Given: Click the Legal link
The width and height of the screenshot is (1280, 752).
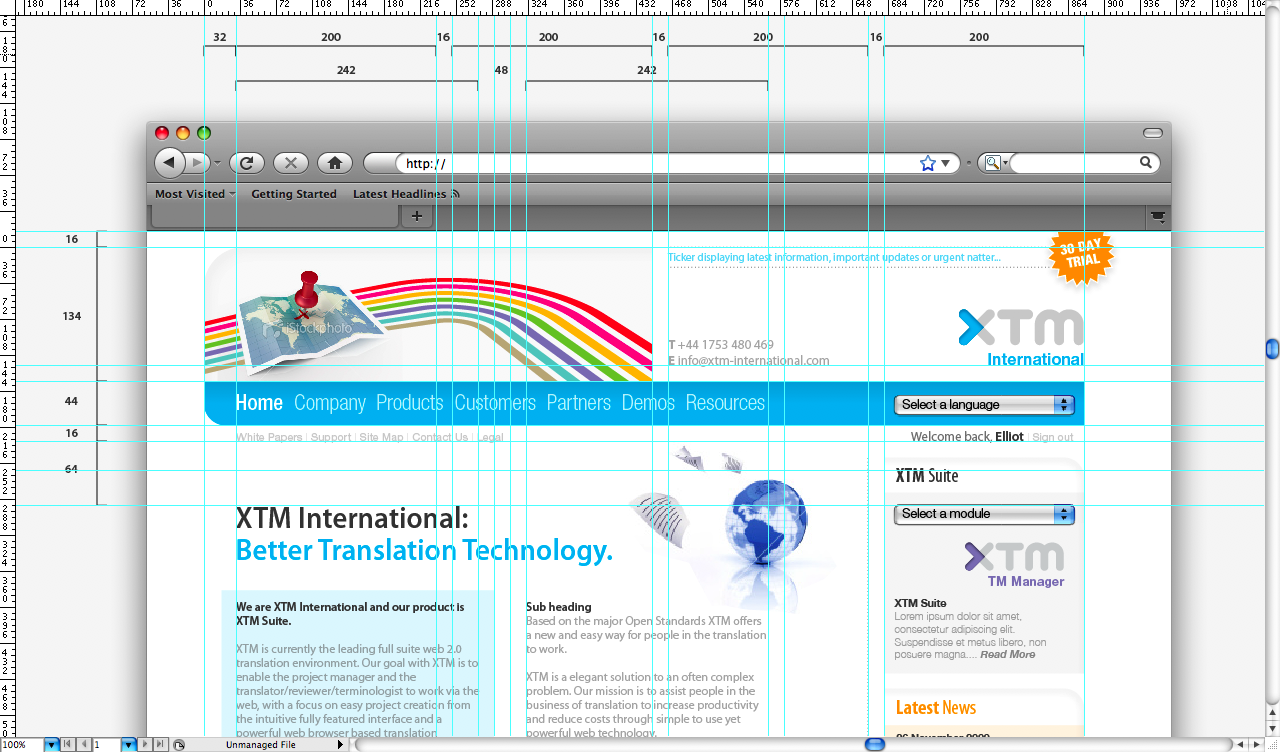Looking at the screenshot, I should click(490, 437).
